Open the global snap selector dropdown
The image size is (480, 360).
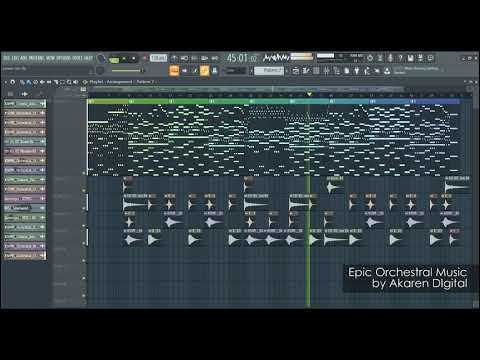[x=235, y=71]
